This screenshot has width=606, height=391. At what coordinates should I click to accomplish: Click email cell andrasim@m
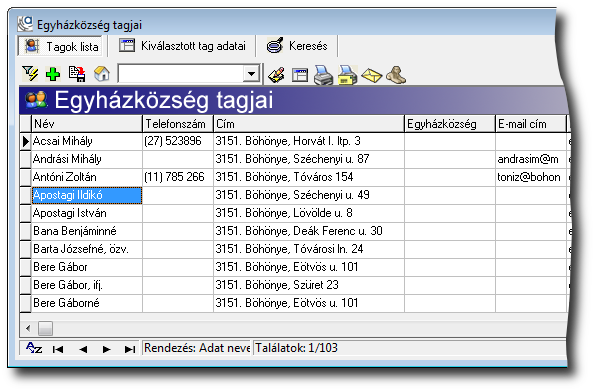point(530,159)
